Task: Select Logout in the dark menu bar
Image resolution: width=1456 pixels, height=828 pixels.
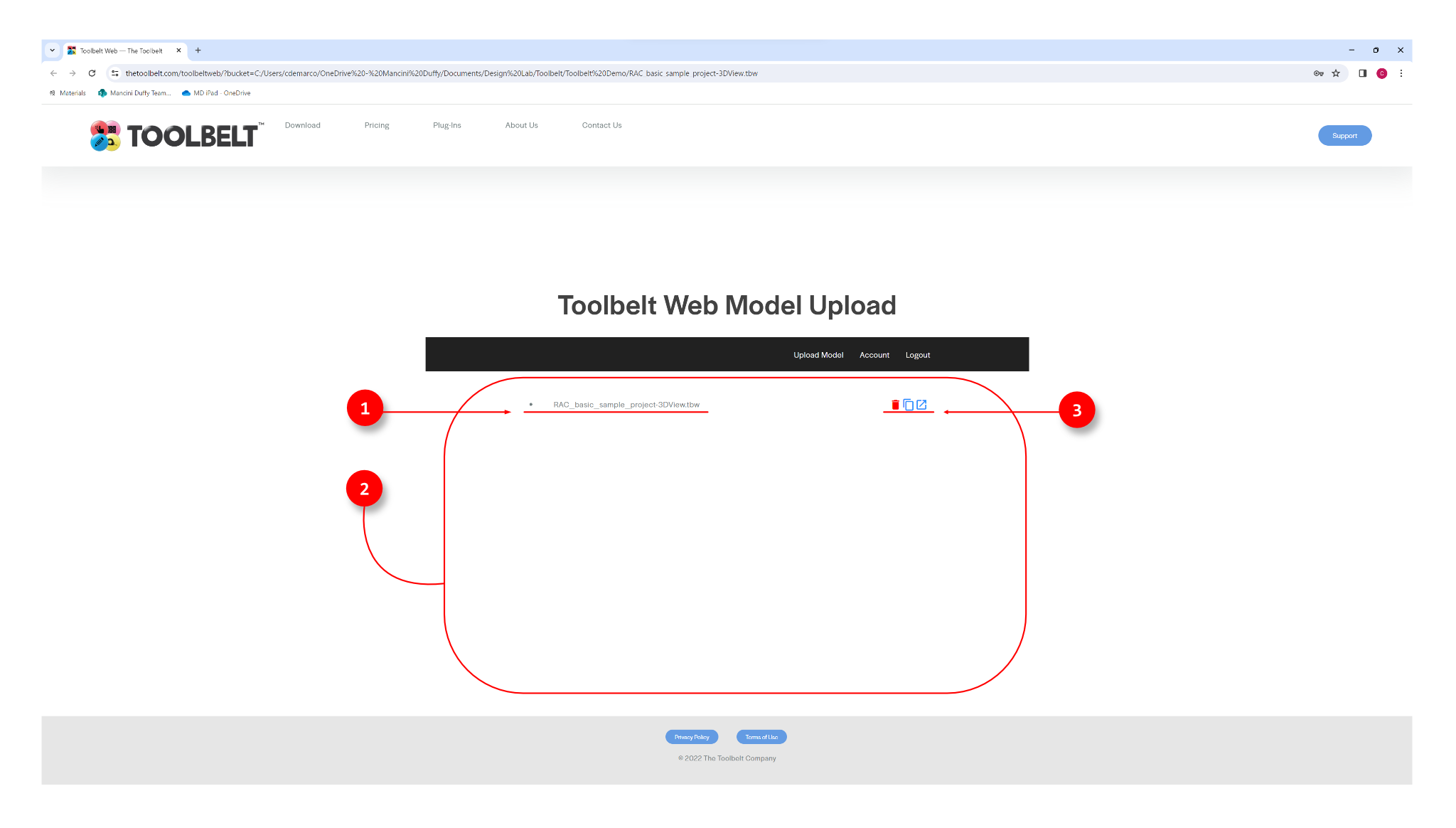Action: point(917,355)
